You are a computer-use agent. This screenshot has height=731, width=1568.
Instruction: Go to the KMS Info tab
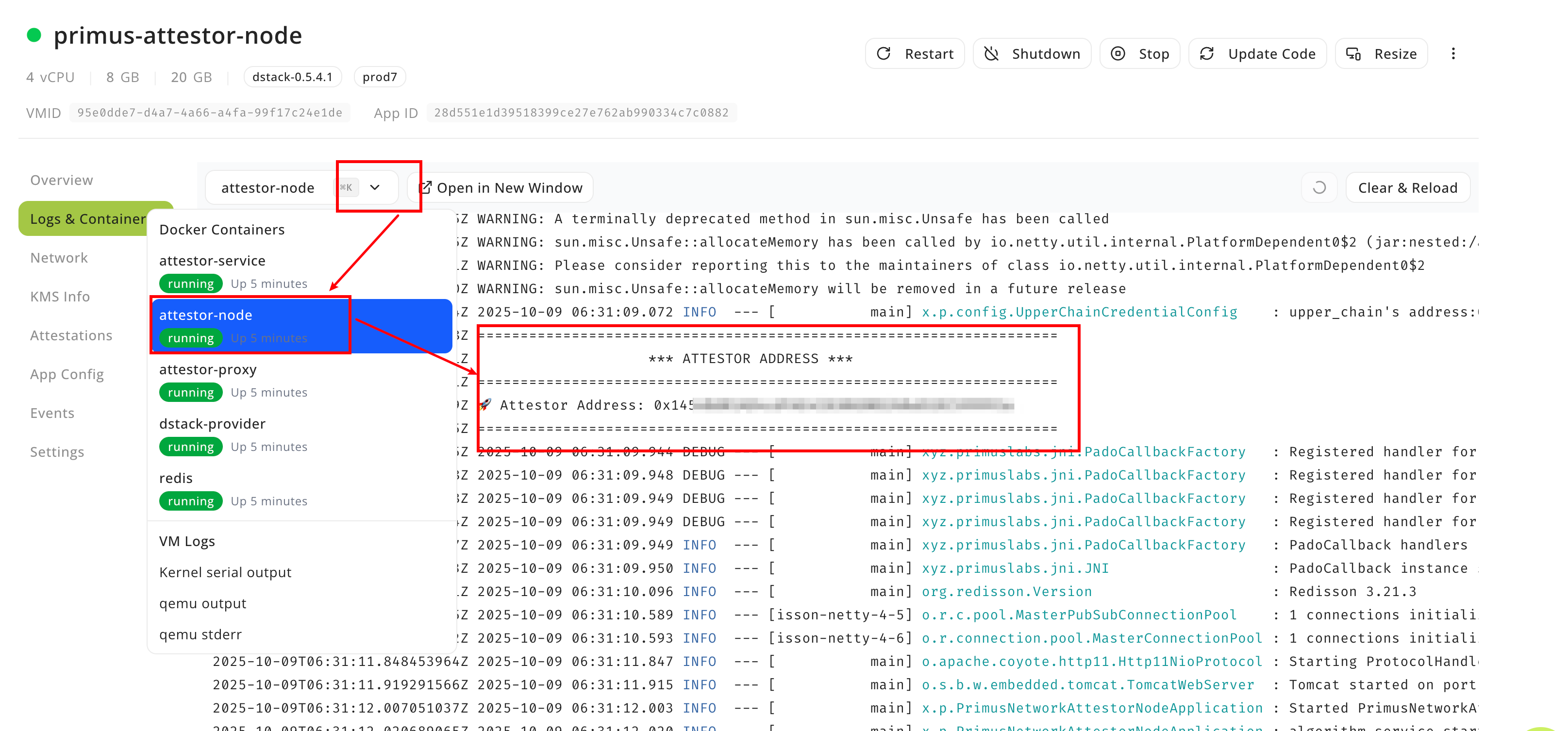point(60,297)
